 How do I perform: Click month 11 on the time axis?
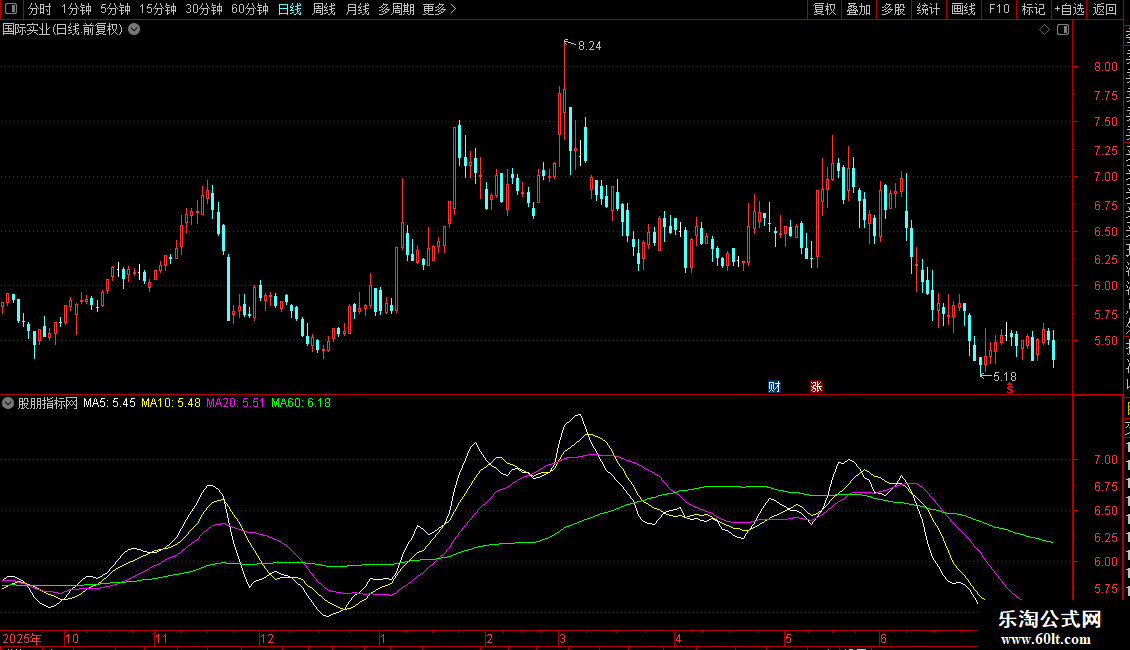[161, 638]
